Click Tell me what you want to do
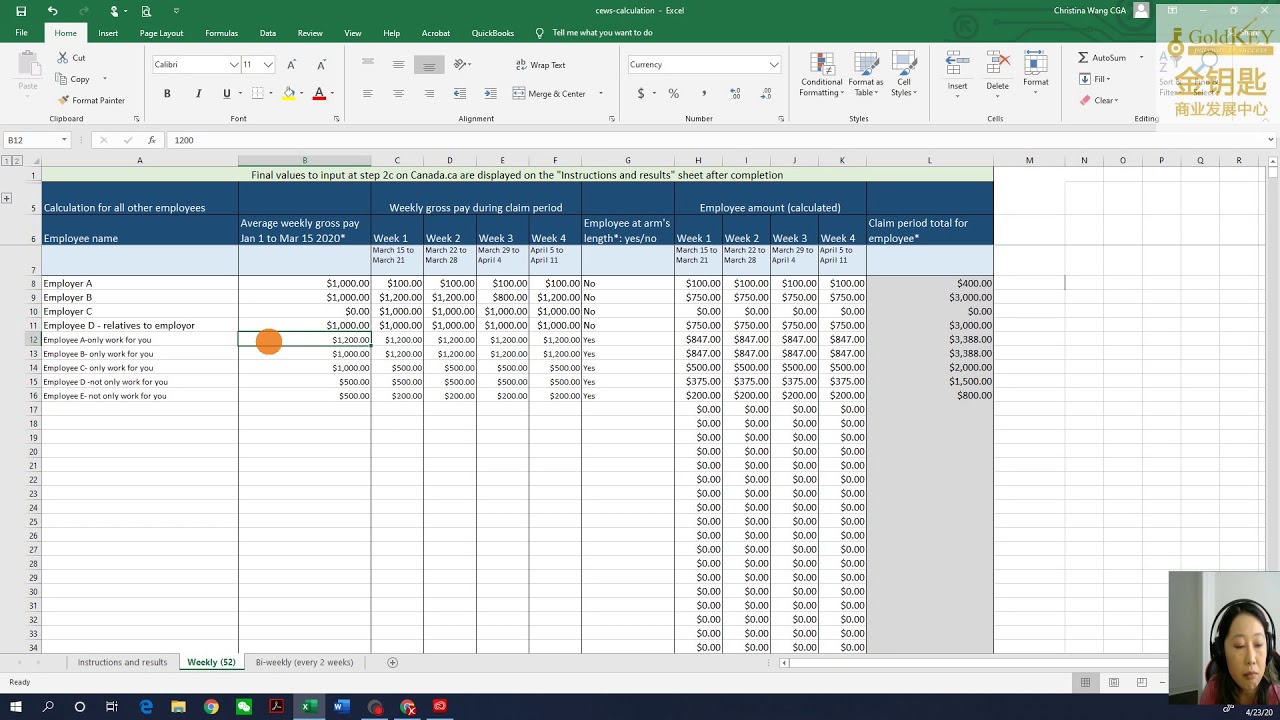 602,33
